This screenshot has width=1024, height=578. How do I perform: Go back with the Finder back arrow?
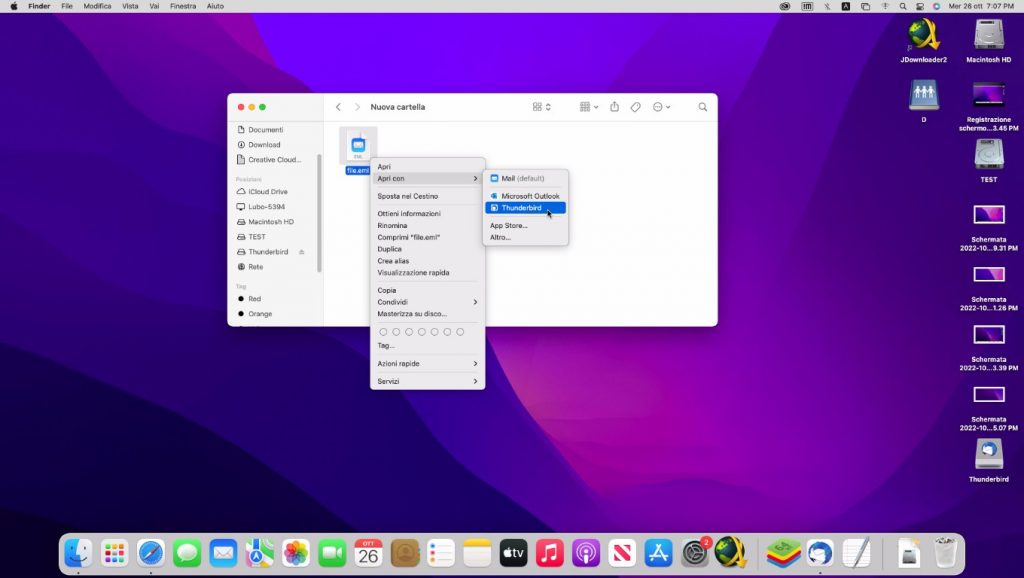[x=338, y=107]
